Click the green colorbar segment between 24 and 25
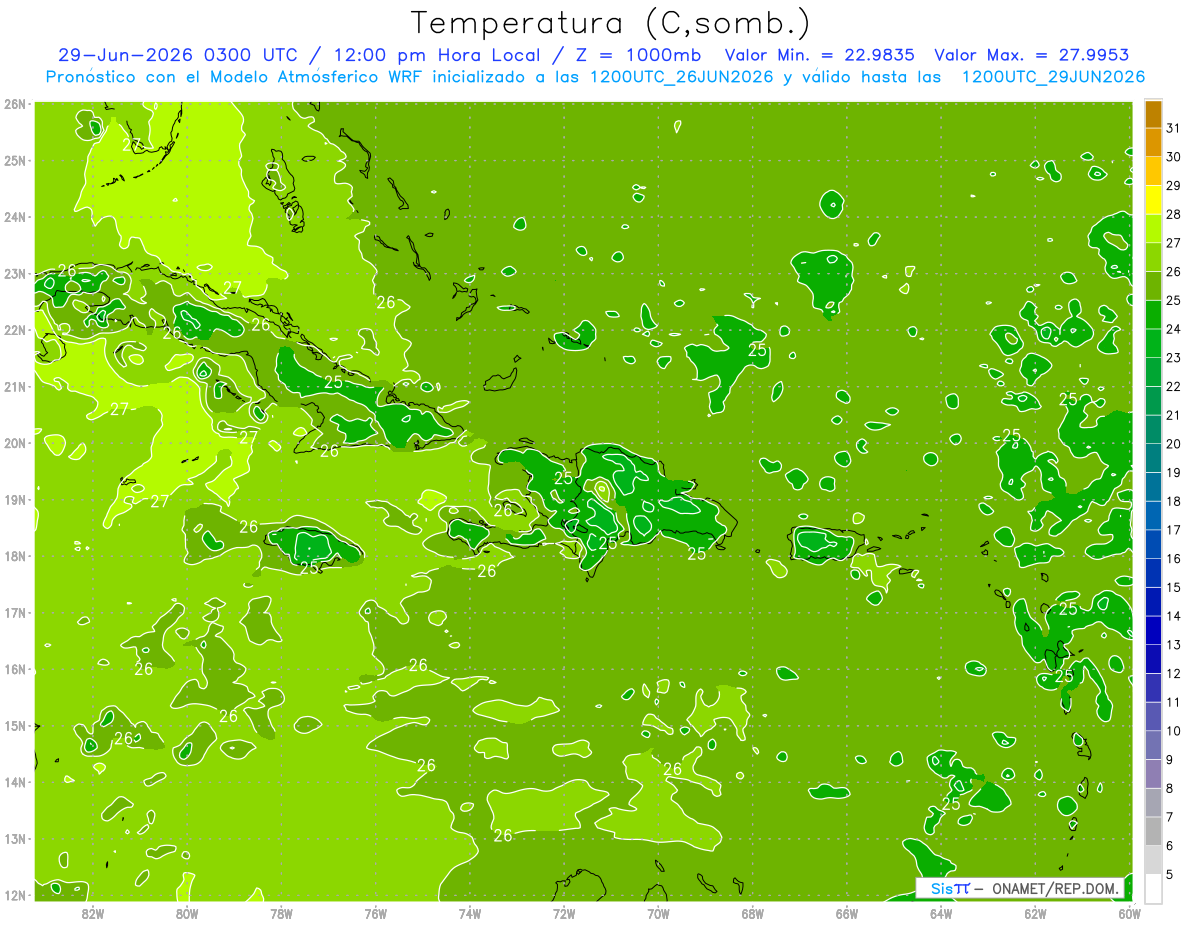 (1153, 315)
